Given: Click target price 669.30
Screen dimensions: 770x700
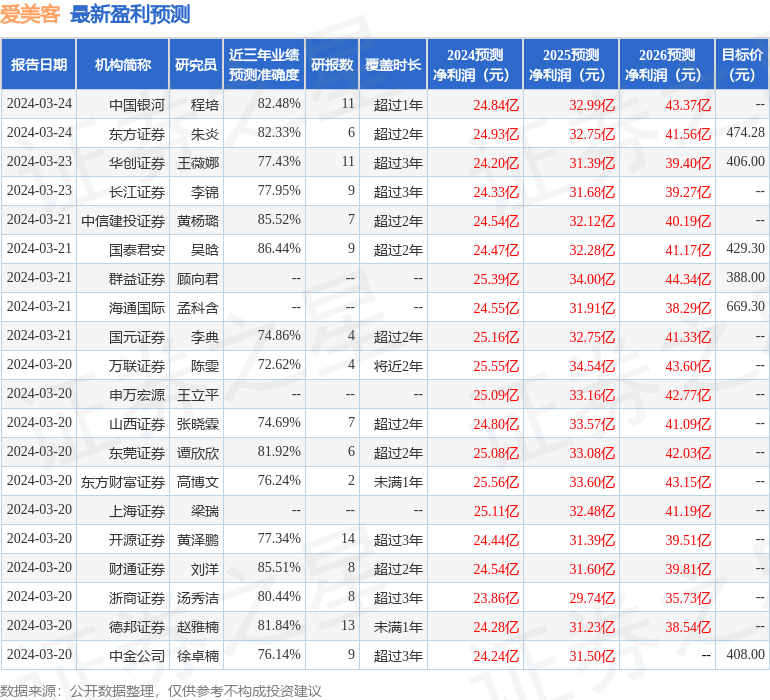Looking at the screenshot, I should pyautogui.click(x=745, y=307).
